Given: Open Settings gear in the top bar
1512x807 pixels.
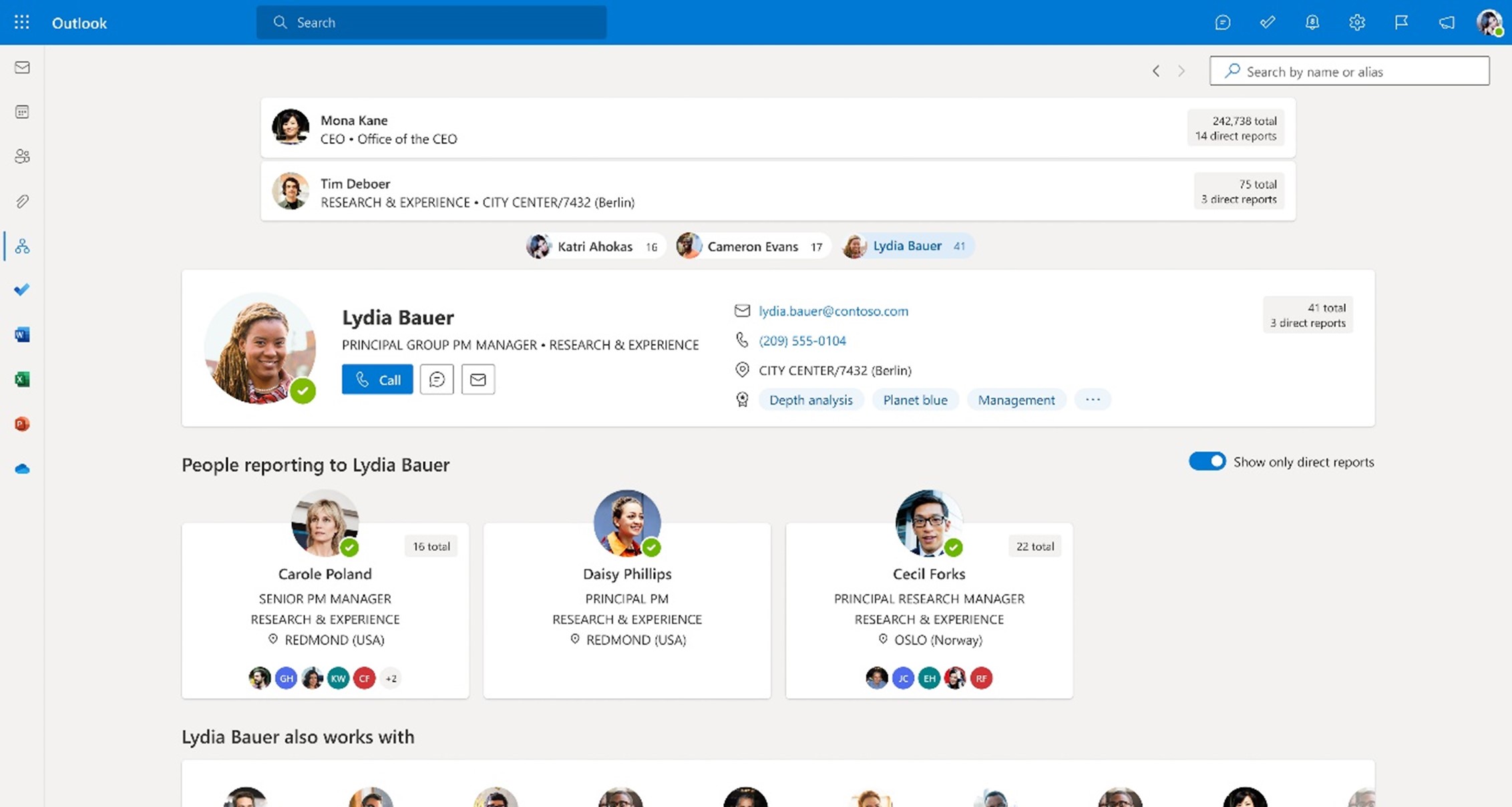Looking at the screenshot, I should [1356, 22].
